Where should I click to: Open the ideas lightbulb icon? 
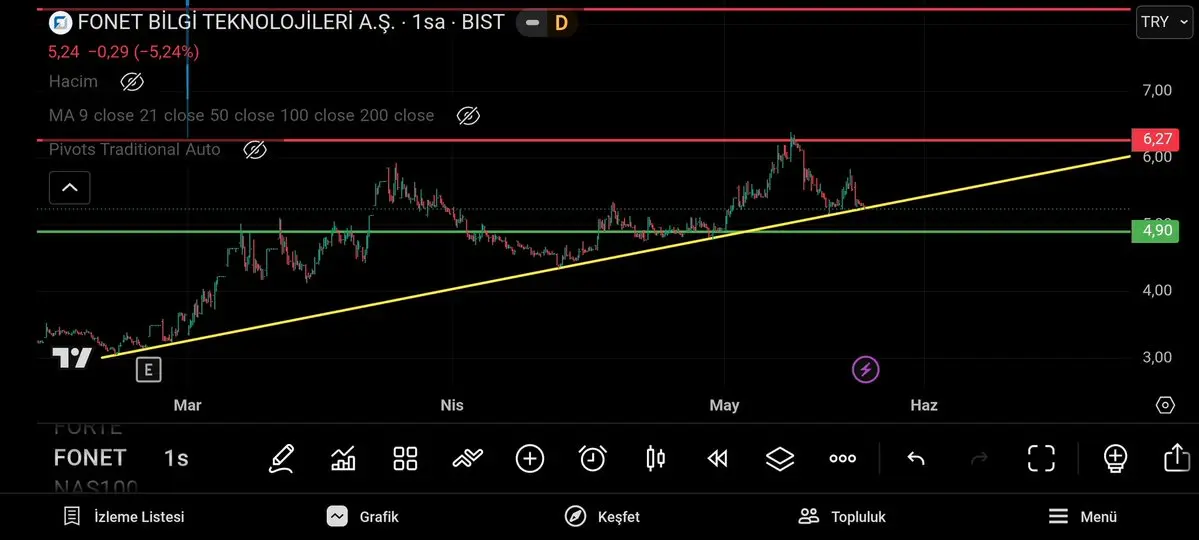pos(1116,458)
